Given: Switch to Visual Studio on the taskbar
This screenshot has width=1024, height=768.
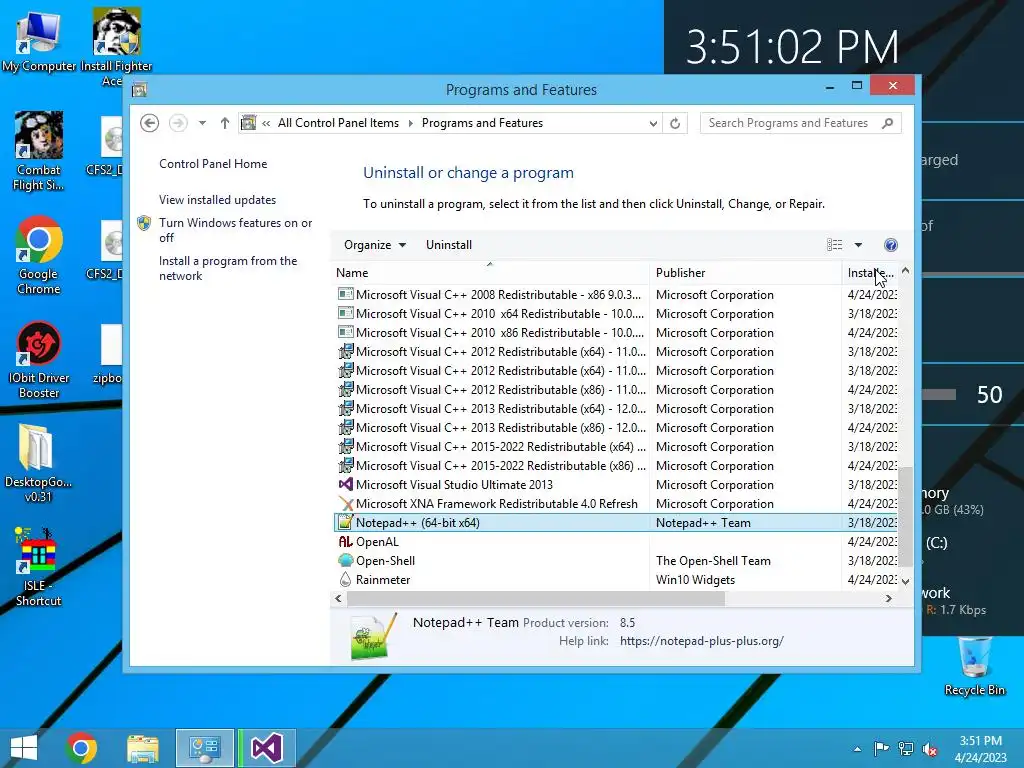Looking at the screenshot, I should click(266, 748).
